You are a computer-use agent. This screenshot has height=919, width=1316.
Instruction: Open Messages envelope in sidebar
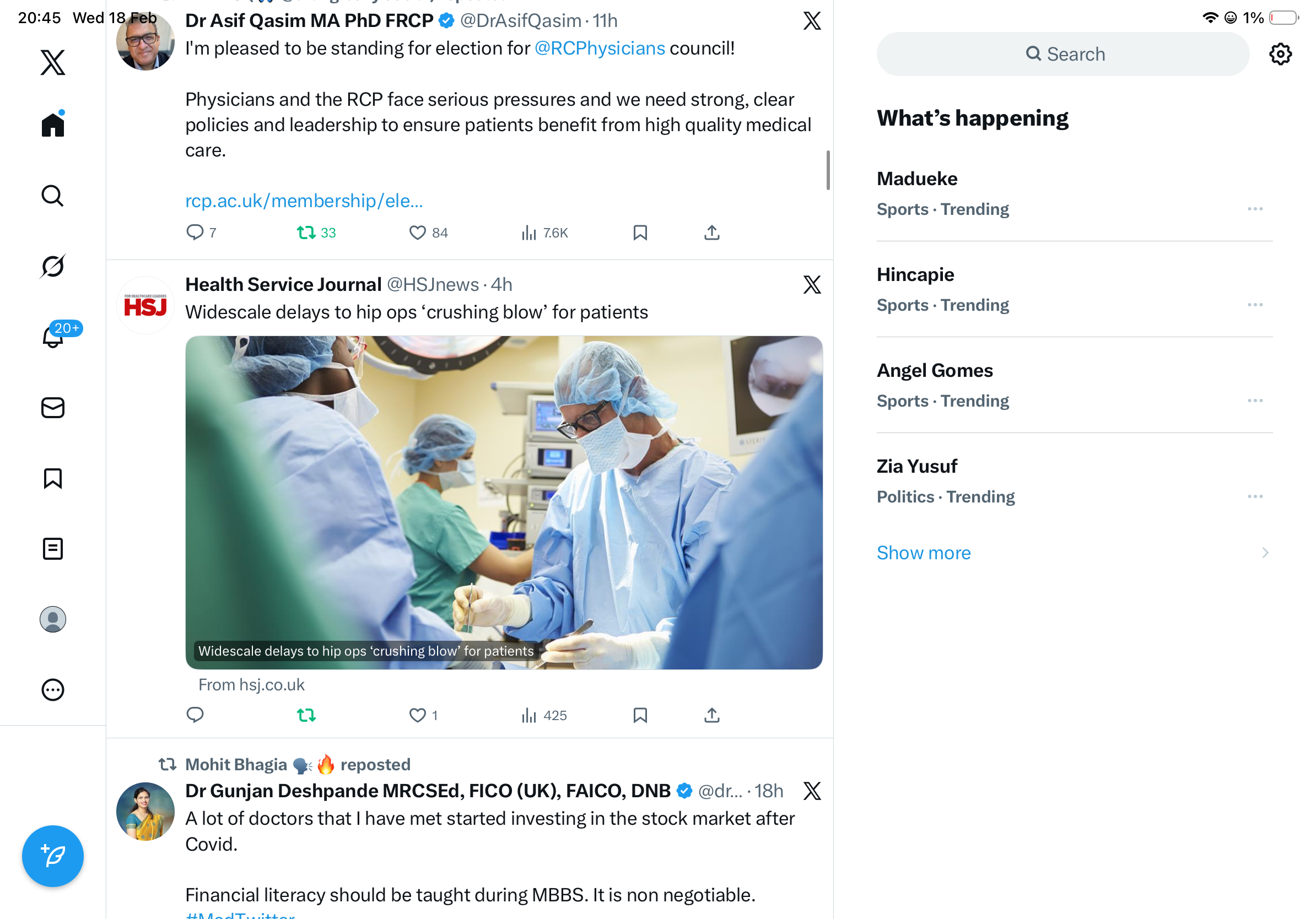pos(53,408)
